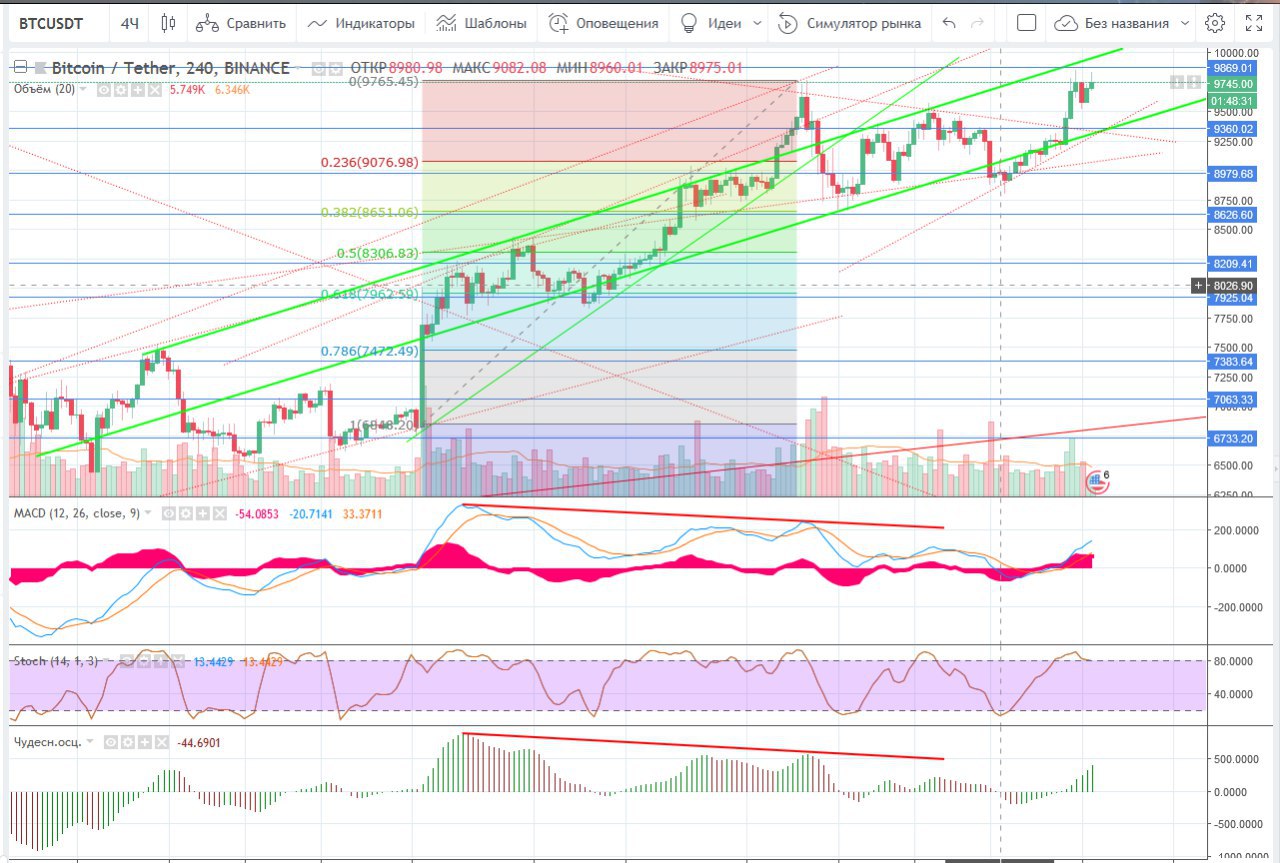Select the 9745.00 current price label
The width and height of the screenshot is (1280, 863).
(x=1233, y=85)
